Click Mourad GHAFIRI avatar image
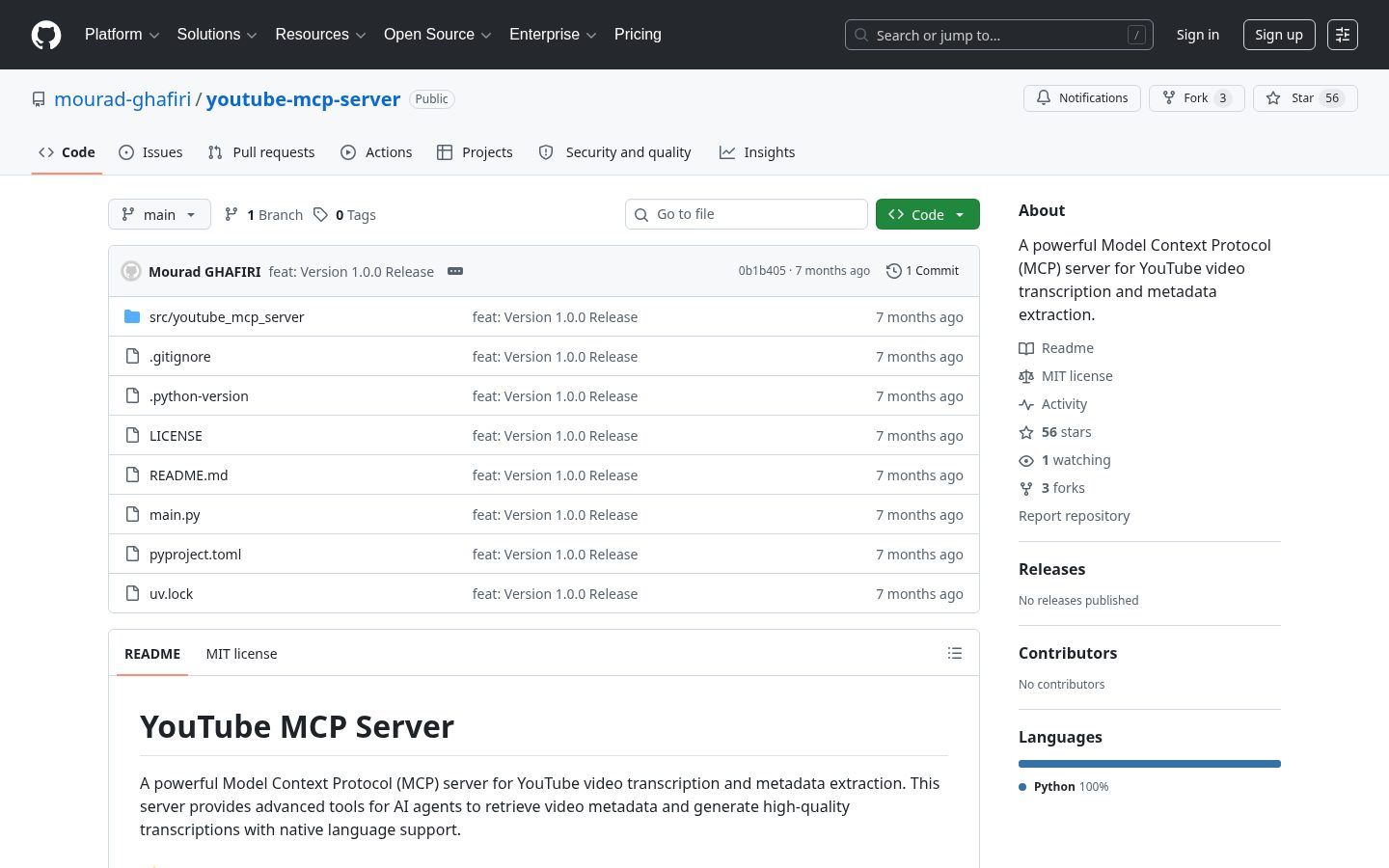Viewport: 1389px width, 868px height. 131,271
